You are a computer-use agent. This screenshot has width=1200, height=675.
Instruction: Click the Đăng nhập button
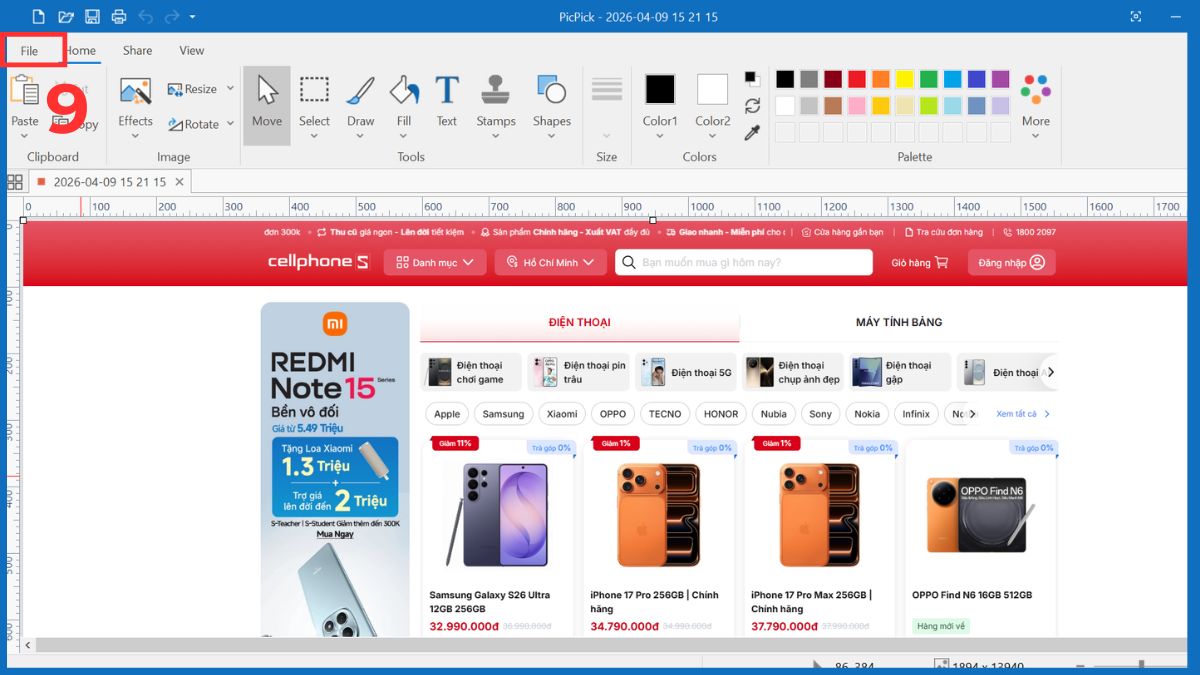(x=1011, y=262)
